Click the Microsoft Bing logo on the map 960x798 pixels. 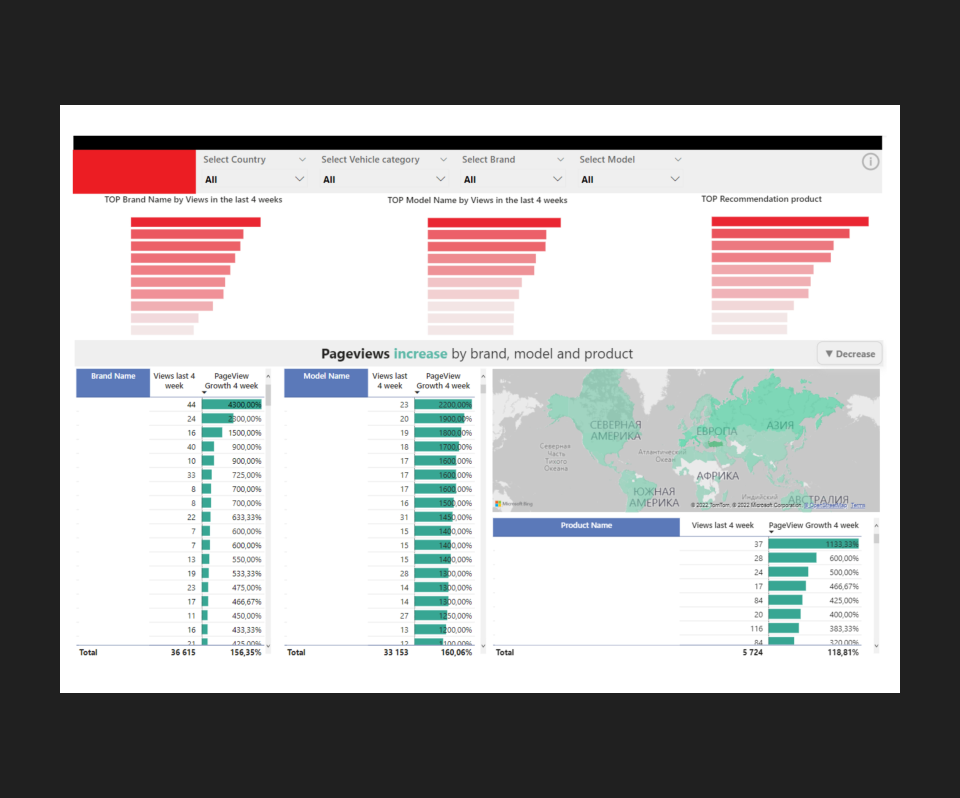coord(515,504)
